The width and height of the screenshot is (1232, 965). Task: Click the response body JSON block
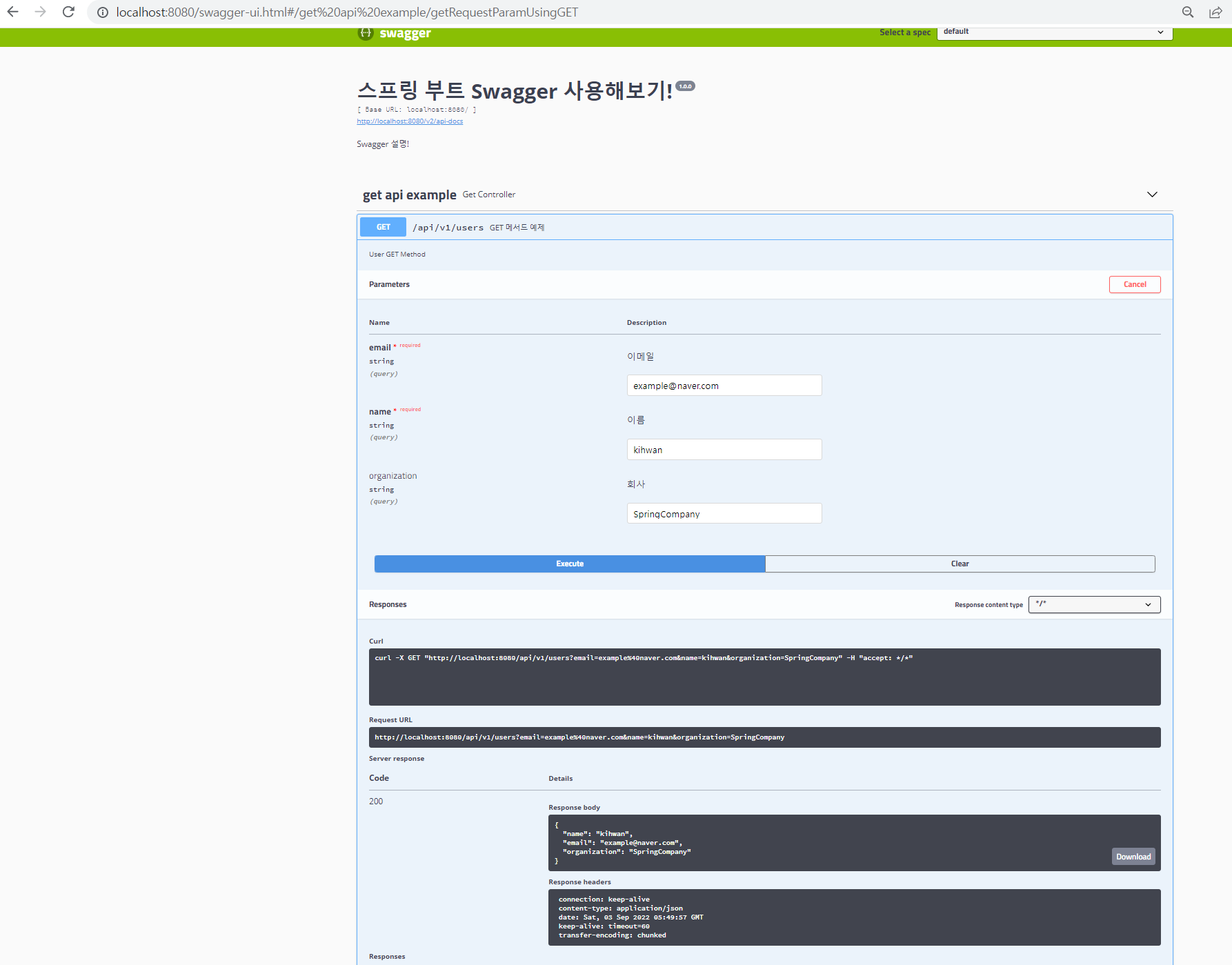(854, 843)
